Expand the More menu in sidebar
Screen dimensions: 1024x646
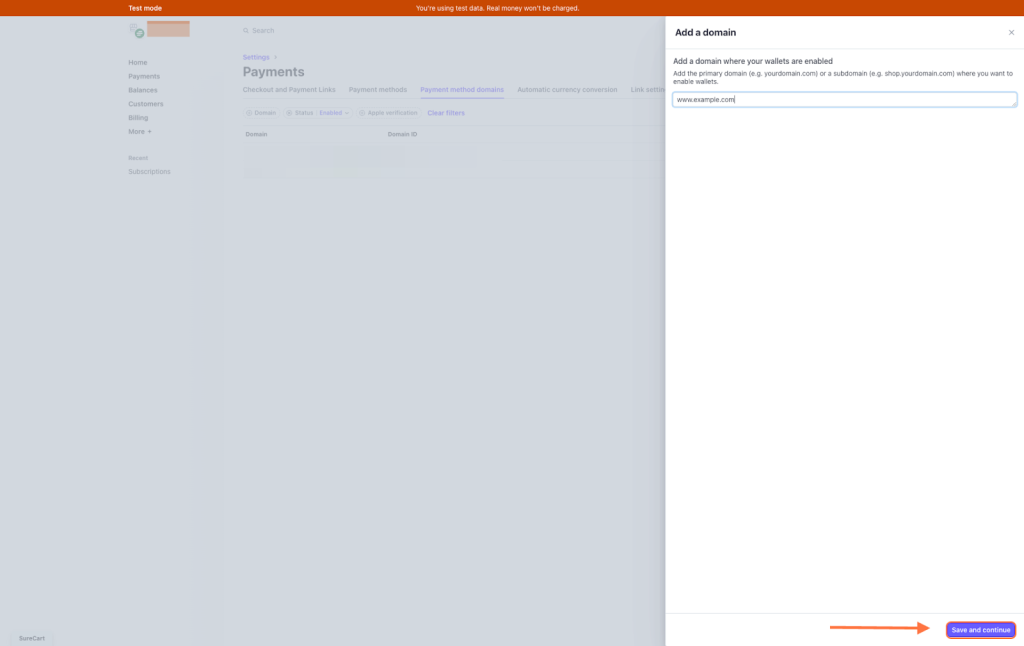pos(140,131)
